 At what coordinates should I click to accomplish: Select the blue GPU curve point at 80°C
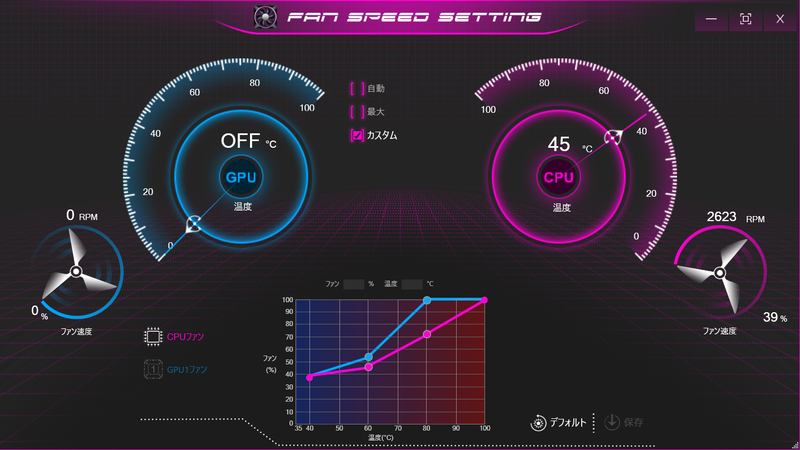coord(427,300)
